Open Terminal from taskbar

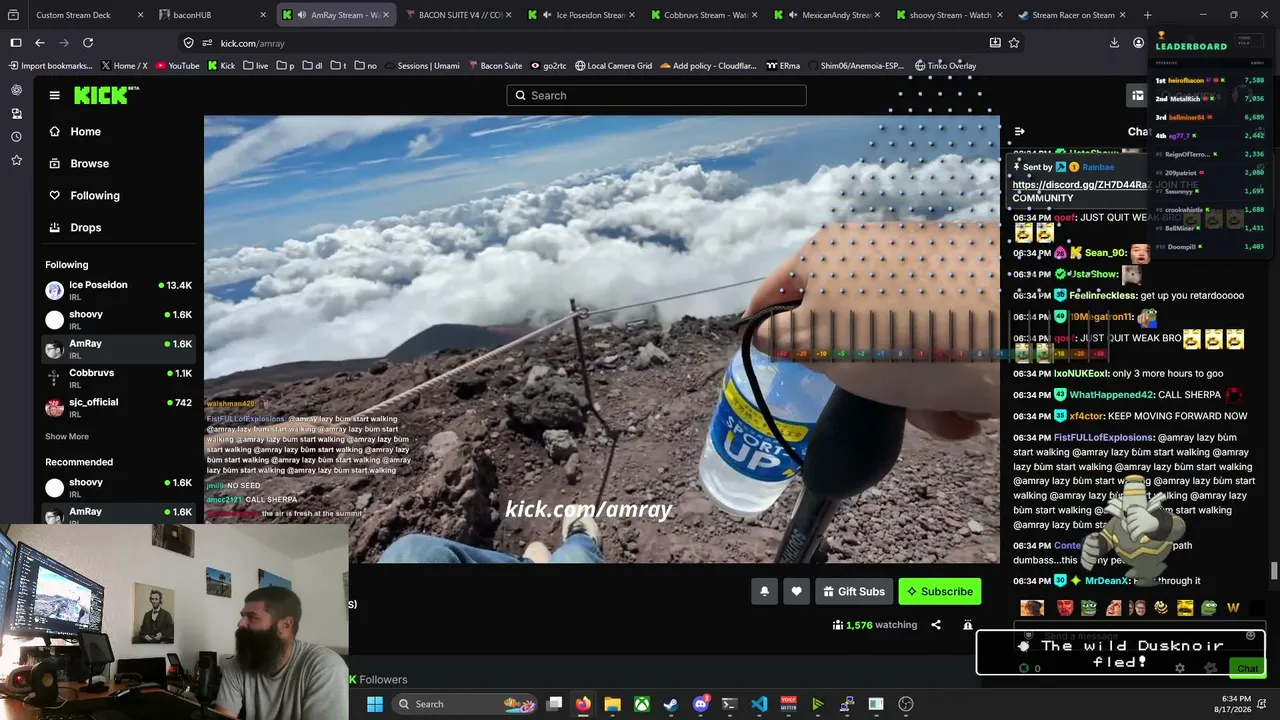(x=730, y=704)
